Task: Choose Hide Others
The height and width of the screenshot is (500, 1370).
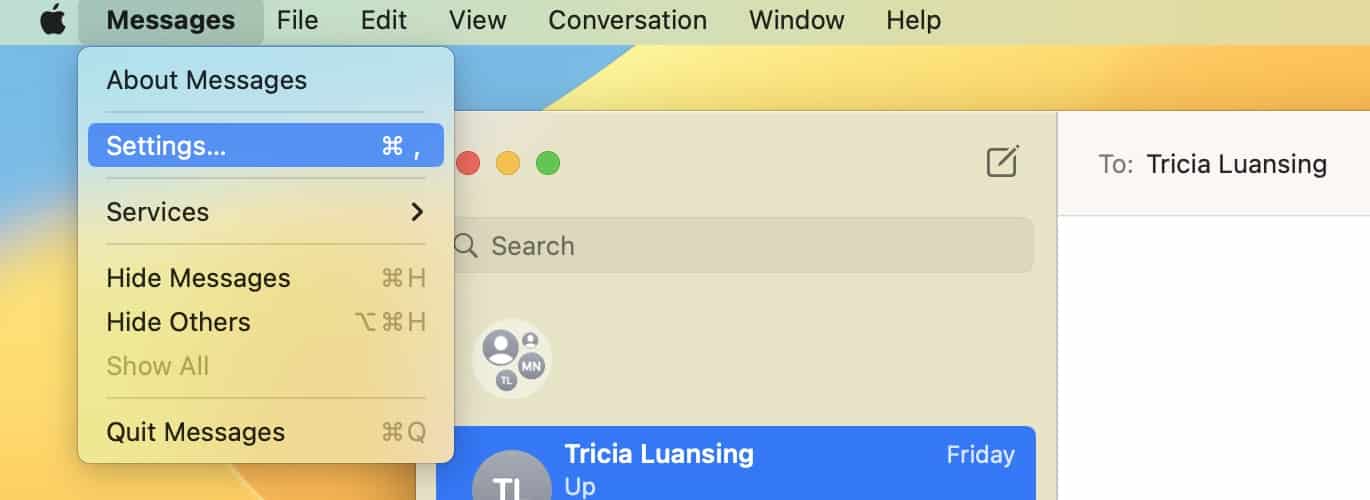Action: point(178,322)
